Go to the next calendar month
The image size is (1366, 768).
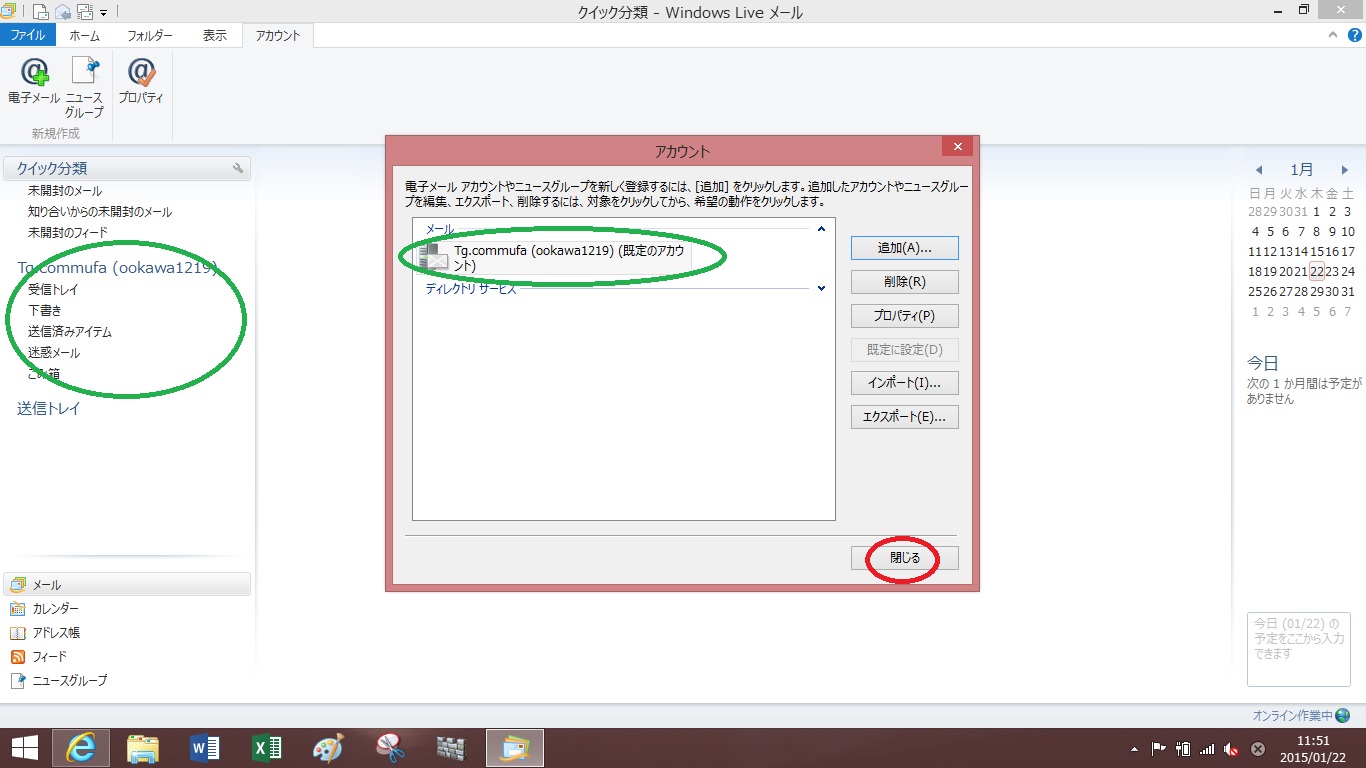(1345, 170)
